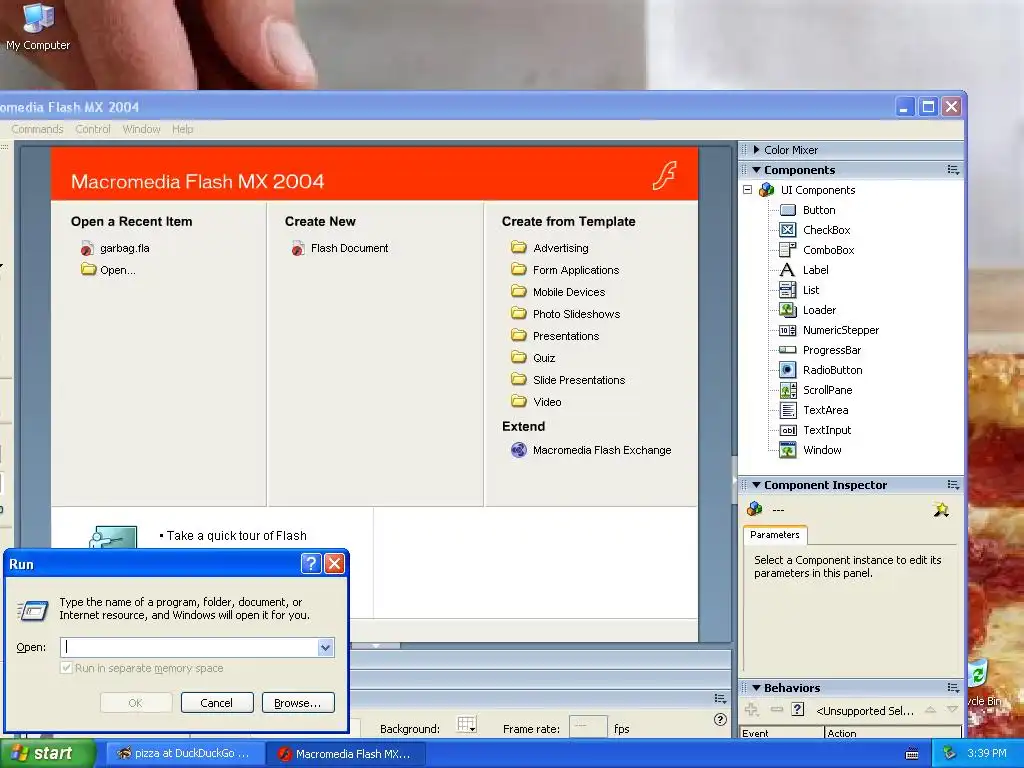This screenshot has width=1024, height=768.
Task: Click the Component Inspector wizard star icon
Action: click(x=941, y=509)
